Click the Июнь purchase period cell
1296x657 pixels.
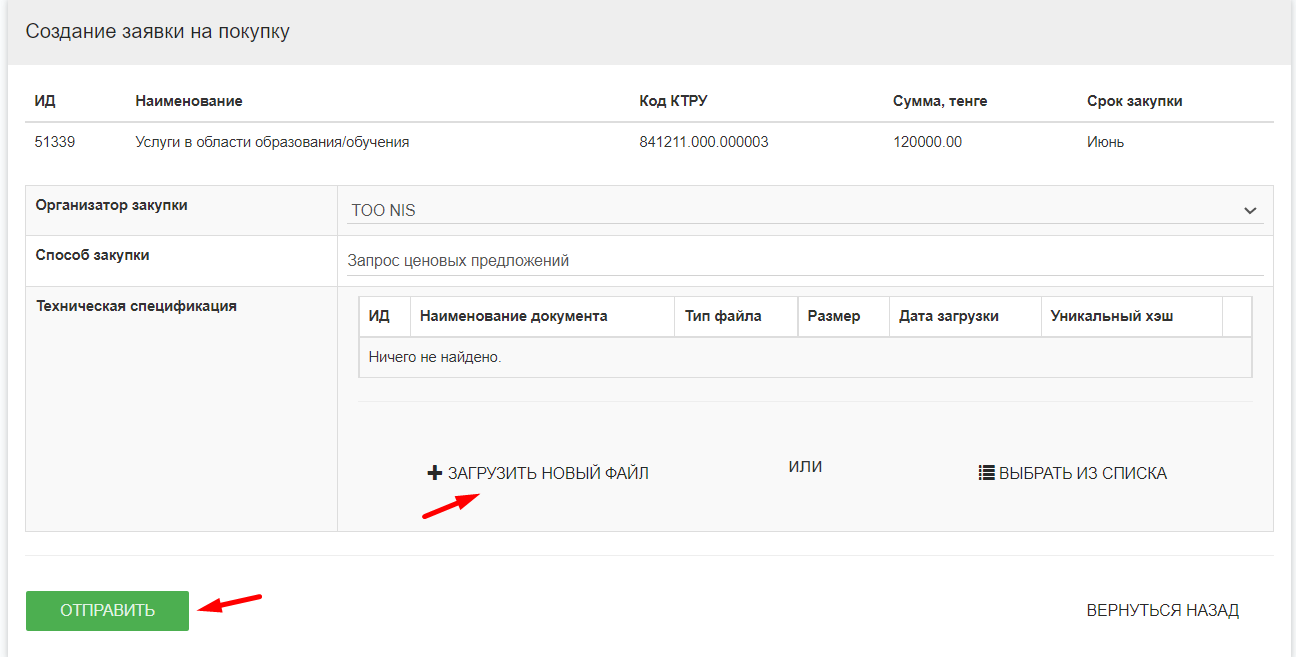pos(1105,142)
